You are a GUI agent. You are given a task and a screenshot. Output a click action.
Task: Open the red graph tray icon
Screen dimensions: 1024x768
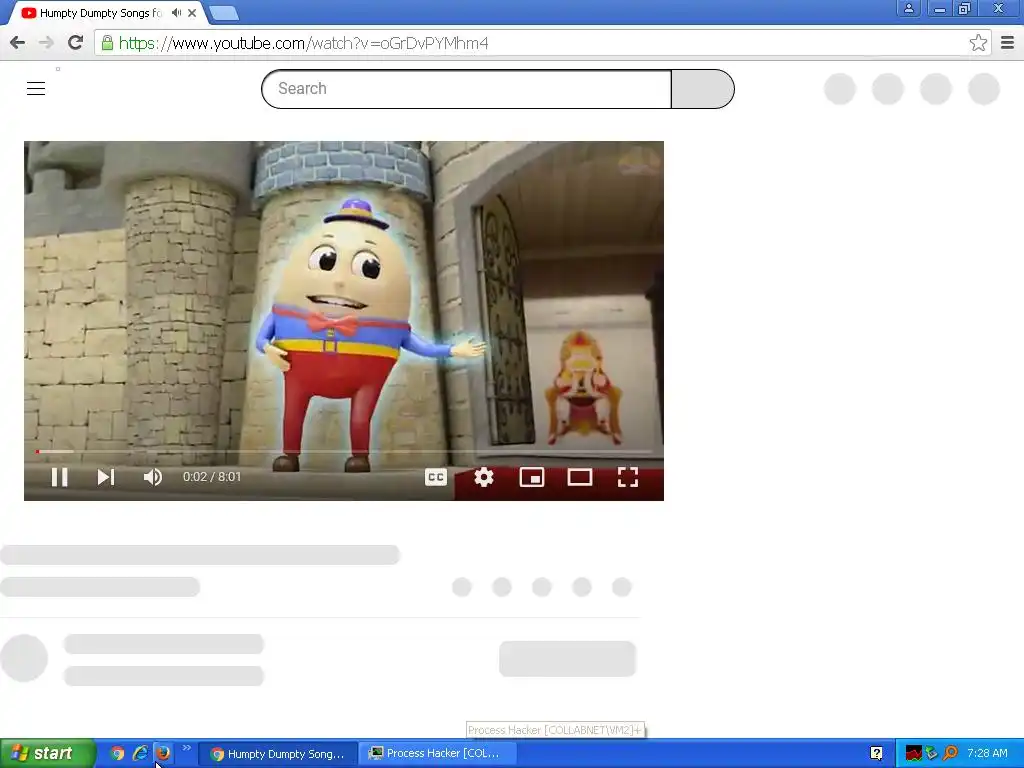click(913, 754)
